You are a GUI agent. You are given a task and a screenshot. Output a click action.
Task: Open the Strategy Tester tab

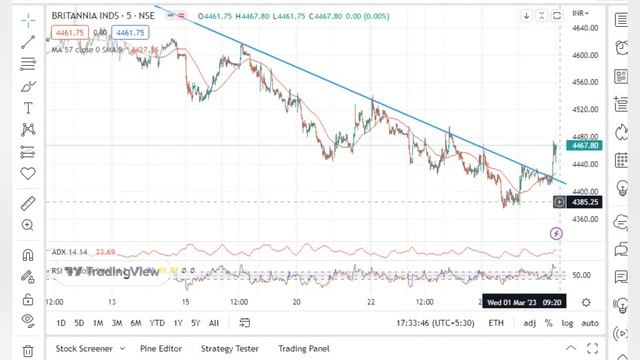[229, 349]
